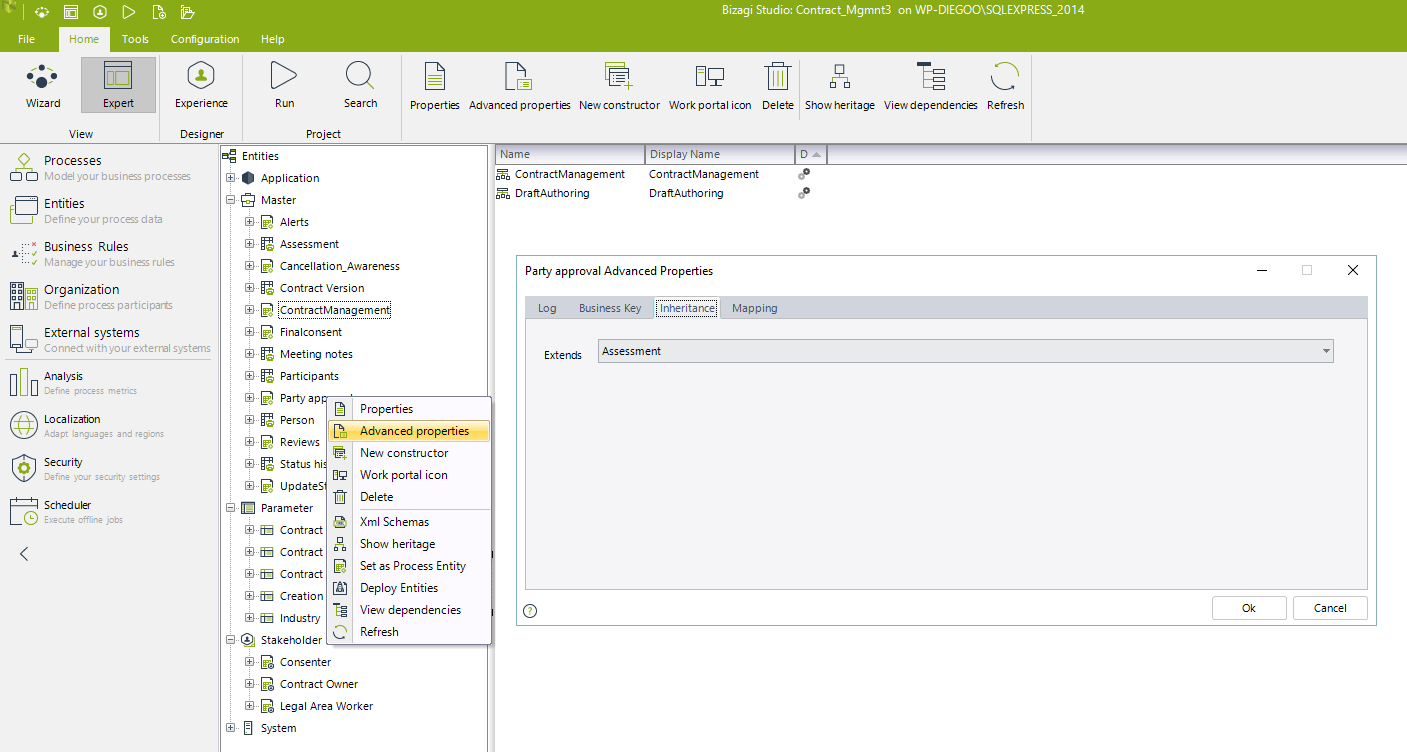Image resolution: width=1407 pixels, height=752 pixels.
Task: Switch to the Log tab
Action: (547, 308)
